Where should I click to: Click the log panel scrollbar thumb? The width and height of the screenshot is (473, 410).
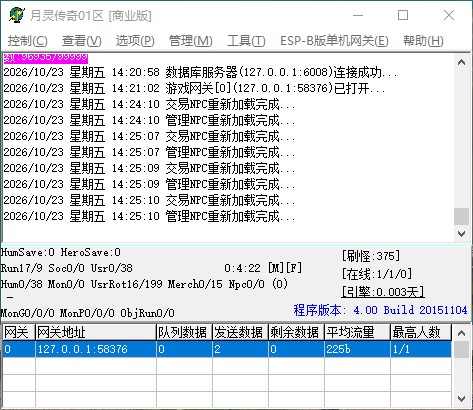pos(462,217)
